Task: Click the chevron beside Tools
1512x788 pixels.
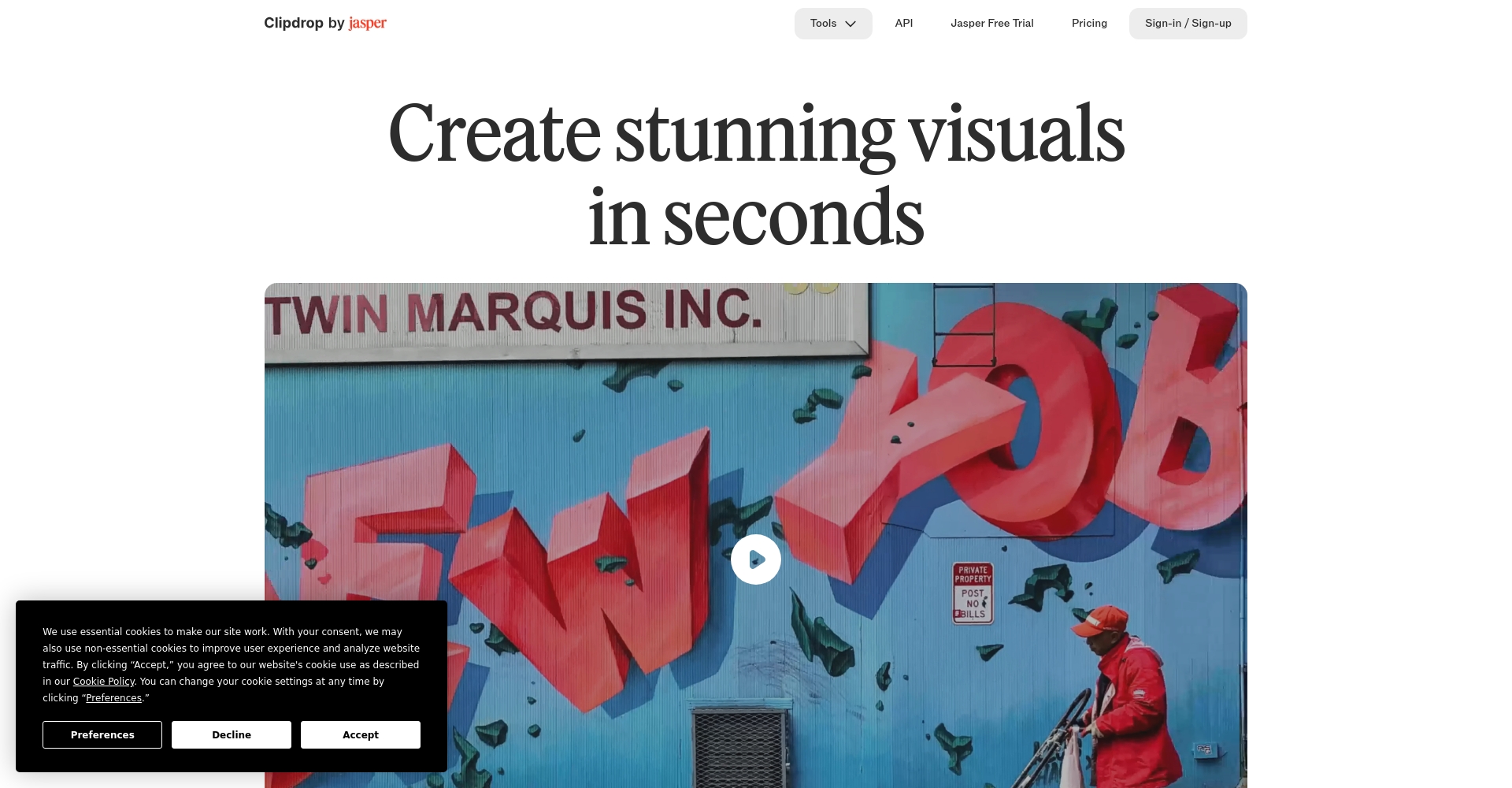Action: [x=850, y=24]
